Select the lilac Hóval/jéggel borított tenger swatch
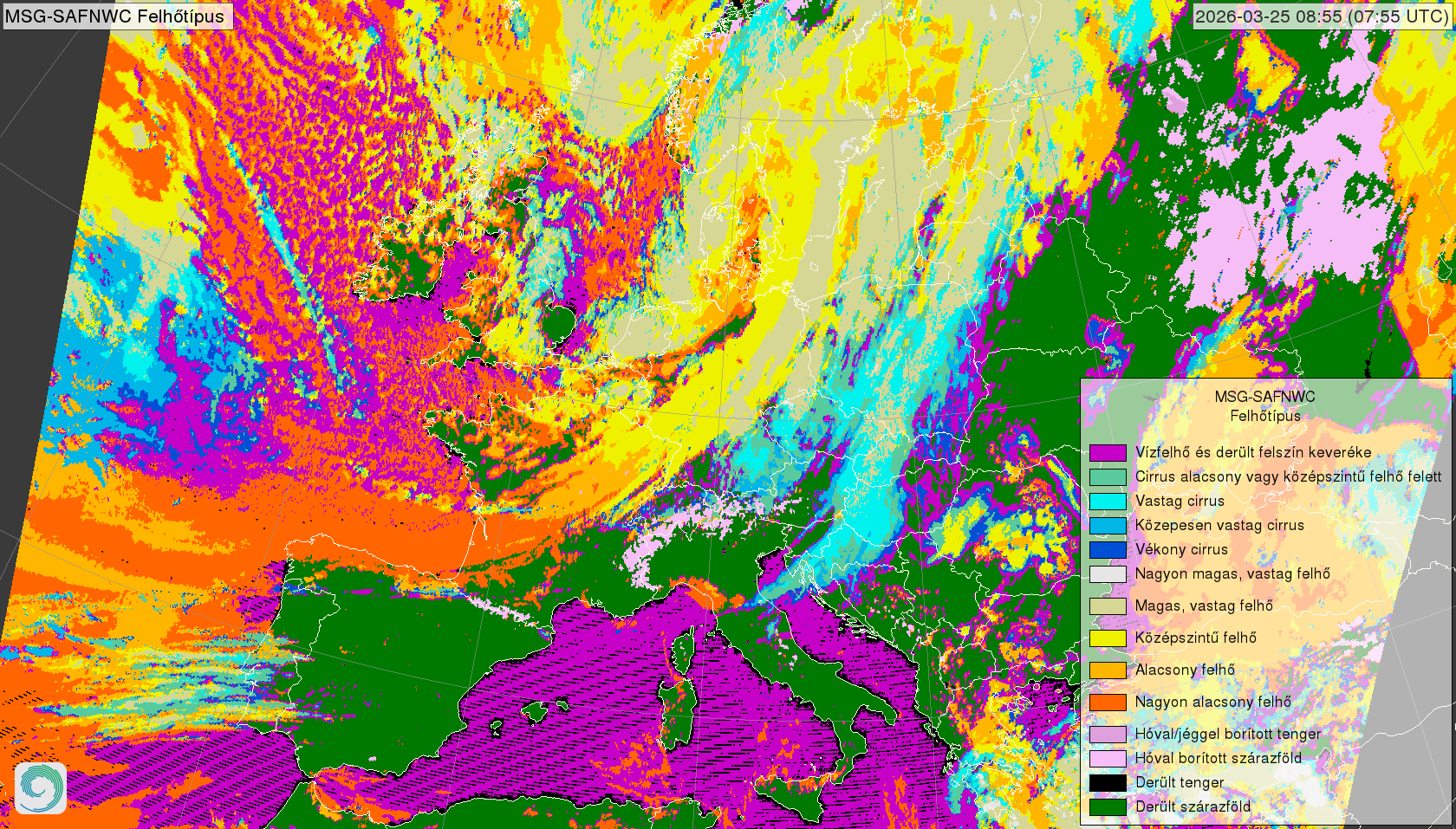 1108,734
